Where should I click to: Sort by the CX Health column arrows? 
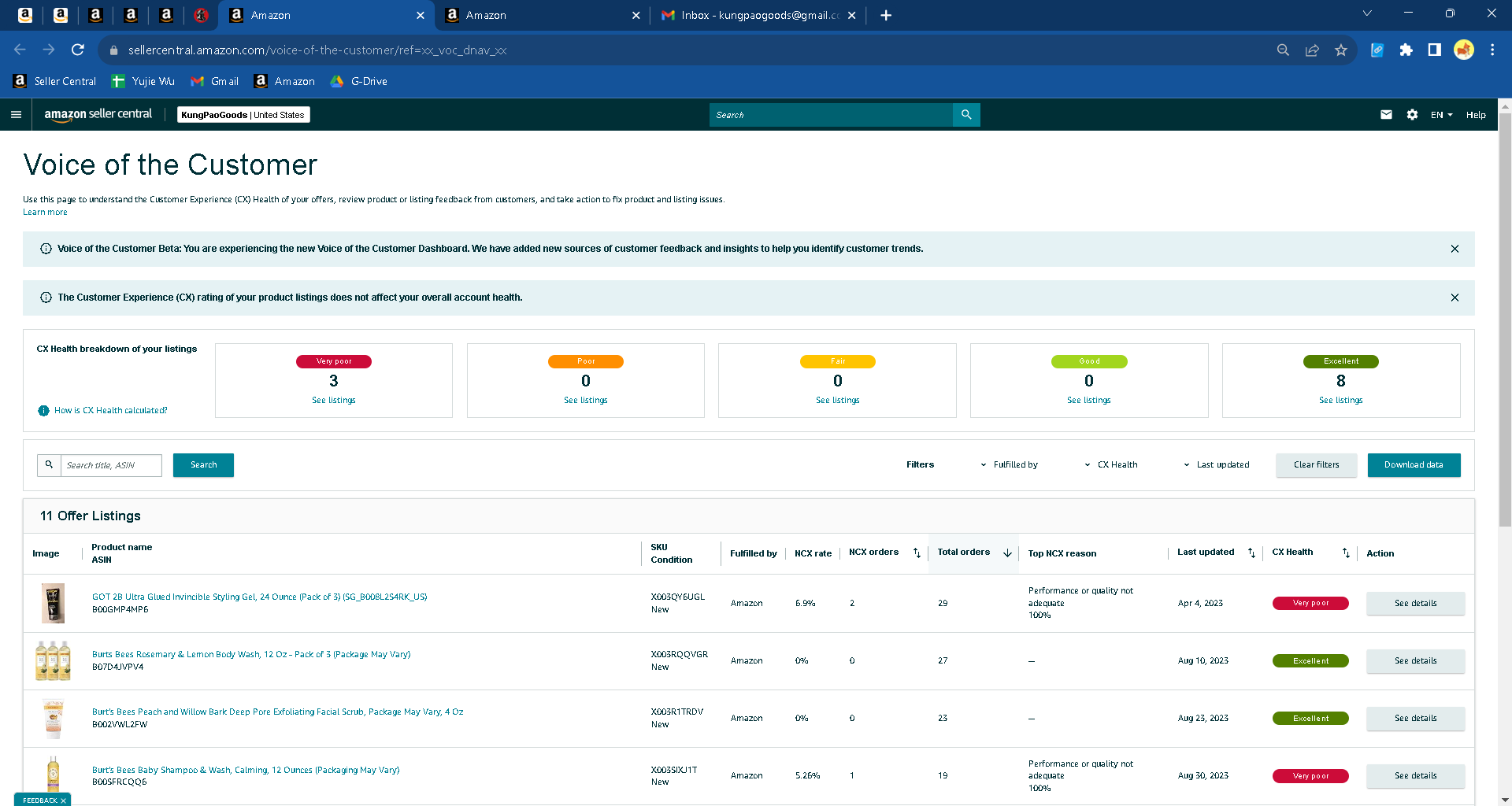pyautogui.click(x=1346, y=553)
